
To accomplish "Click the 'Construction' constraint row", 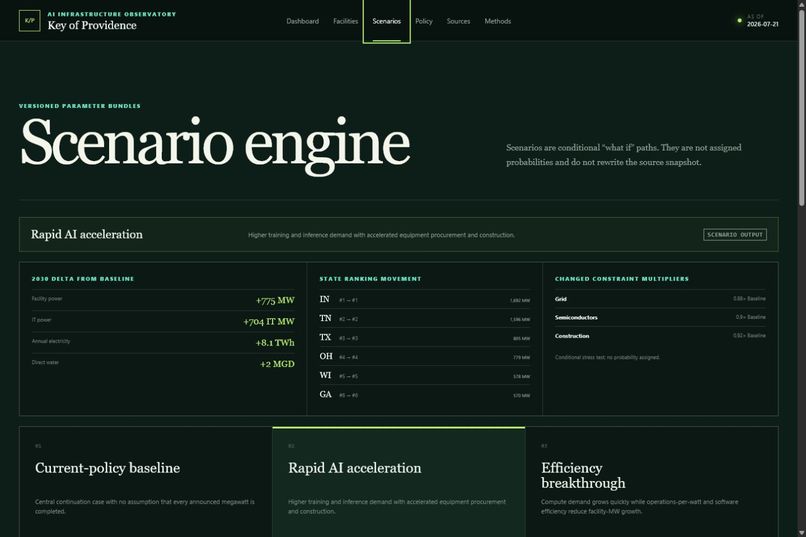I will coord(660,336).
